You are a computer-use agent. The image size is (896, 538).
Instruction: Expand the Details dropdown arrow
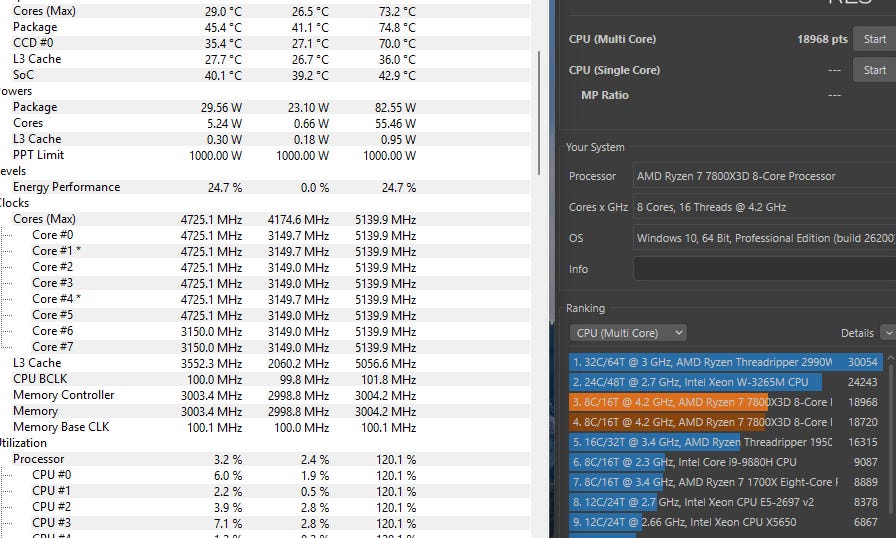coord(888,332)
